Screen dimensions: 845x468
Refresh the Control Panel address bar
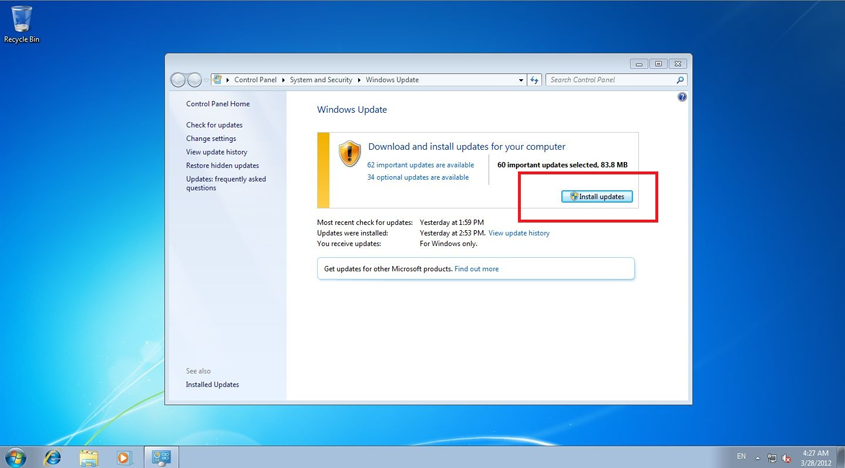pyautogui.click(x=534, y=80)
